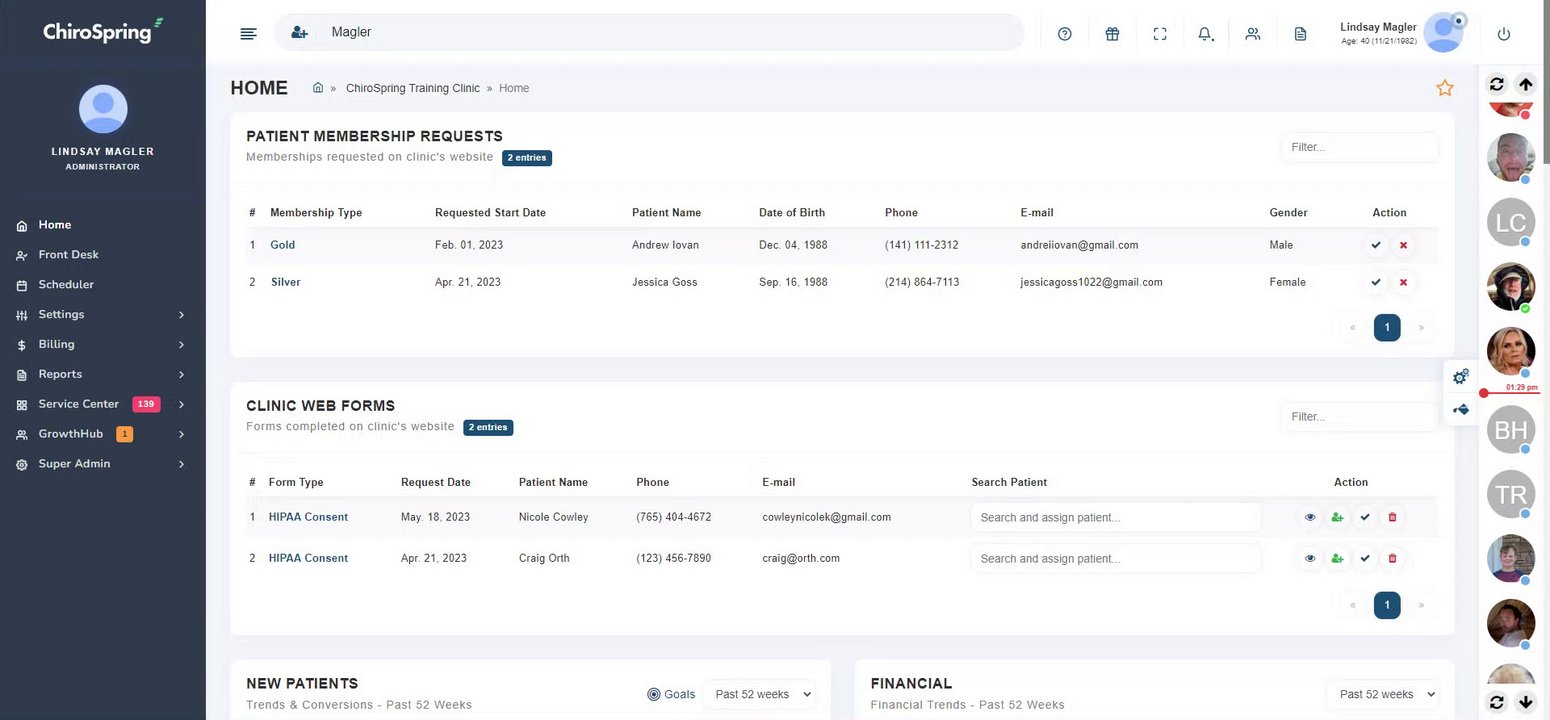1550x720 pixels.
Task: Toggle fullscreen mode icon
Action: pos(1160,34)
